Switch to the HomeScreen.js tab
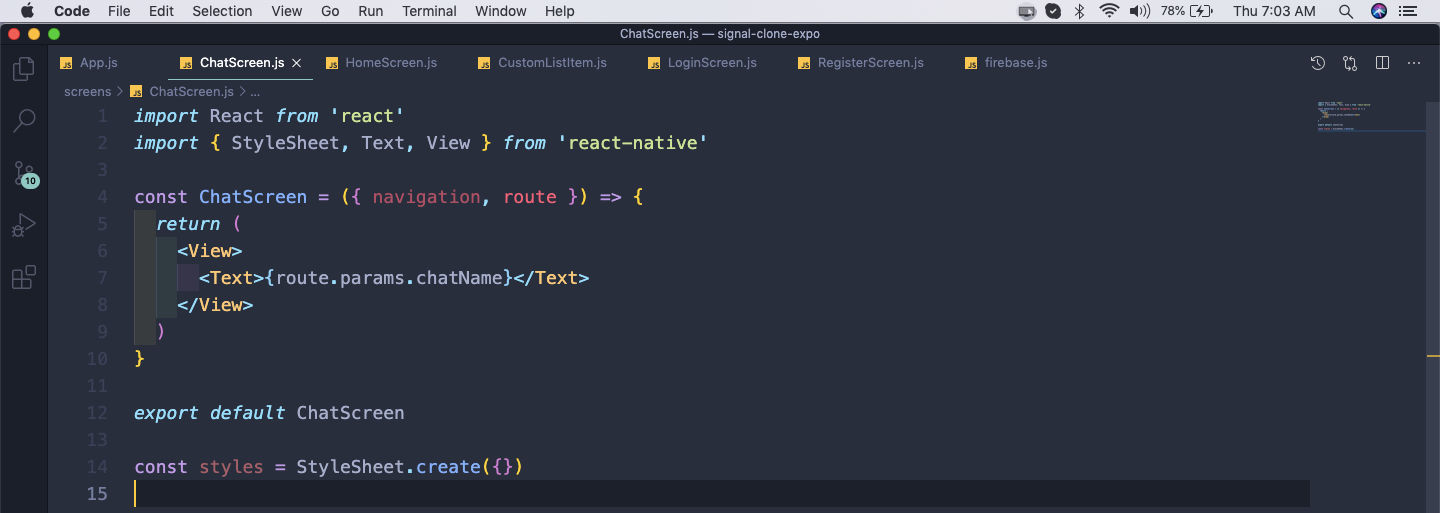The width and height of the screenshot is (1440, 513). [381, 63]
